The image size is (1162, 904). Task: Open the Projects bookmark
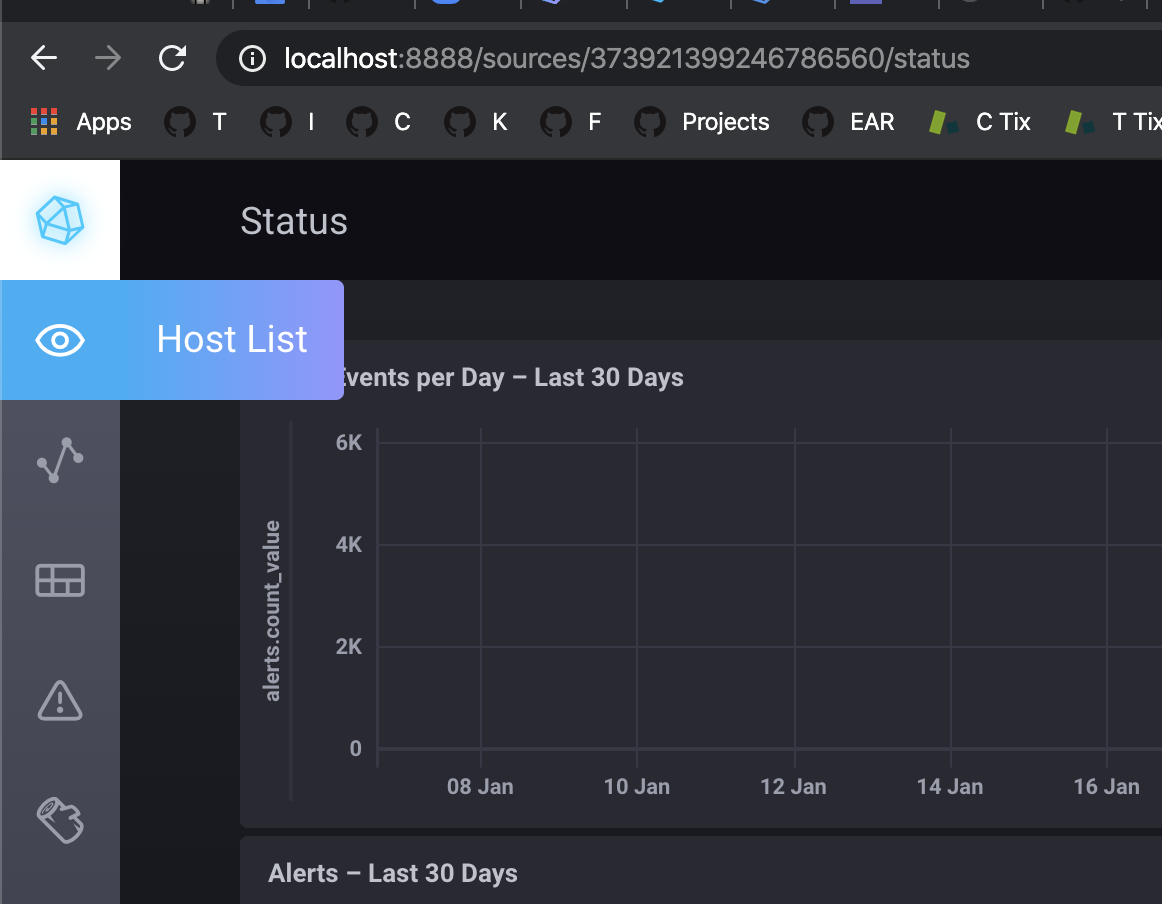(703, 121)
